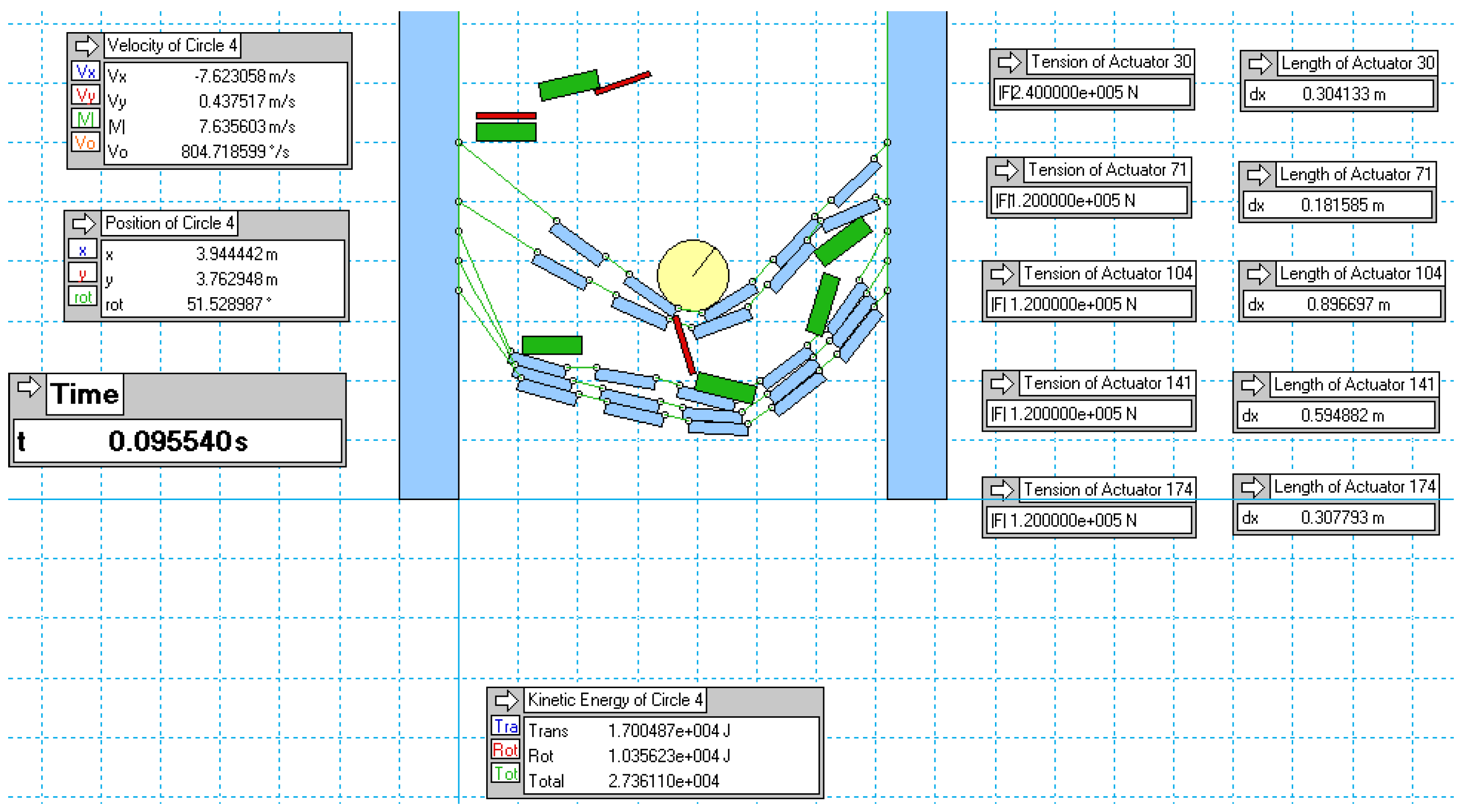
Task: Click the arrow icon on the Time meter
Action: coord(29,387)
